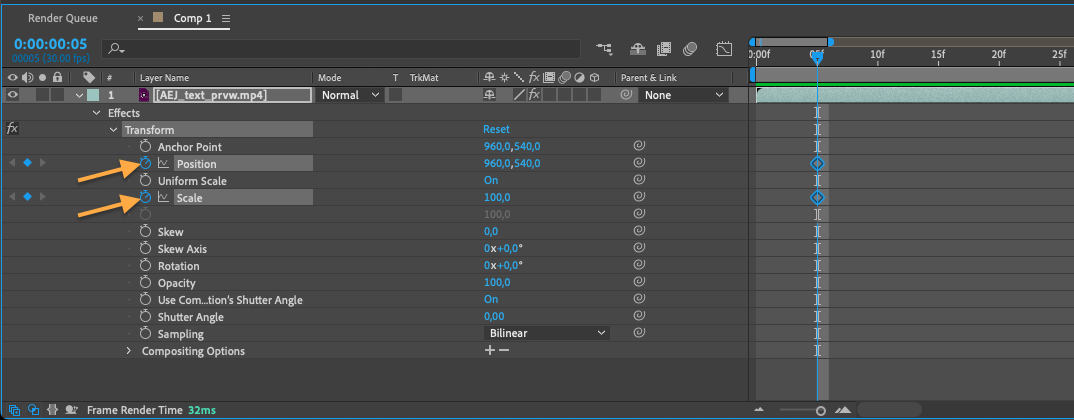Collapse the AEJ_text_prvw.mp4 layer twirl

(x=79, y=95)
